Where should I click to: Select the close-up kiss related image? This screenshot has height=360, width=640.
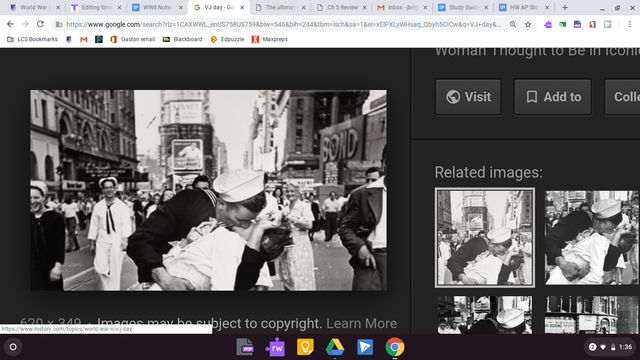click(592, 238)
